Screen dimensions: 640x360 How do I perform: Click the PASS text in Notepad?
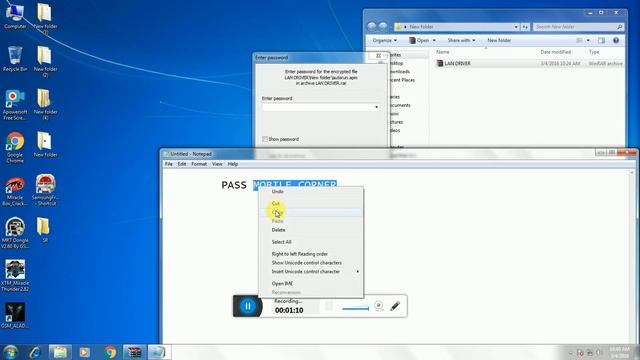click(234, 185)
